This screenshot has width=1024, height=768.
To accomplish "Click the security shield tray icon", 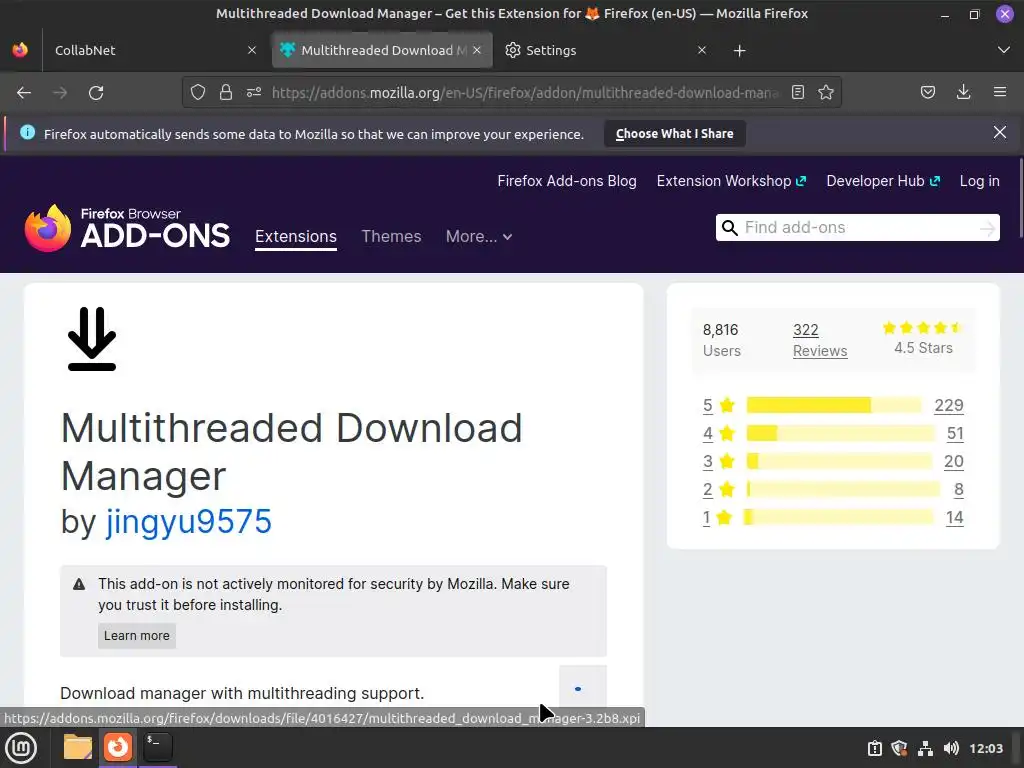I will click(899, 748).
